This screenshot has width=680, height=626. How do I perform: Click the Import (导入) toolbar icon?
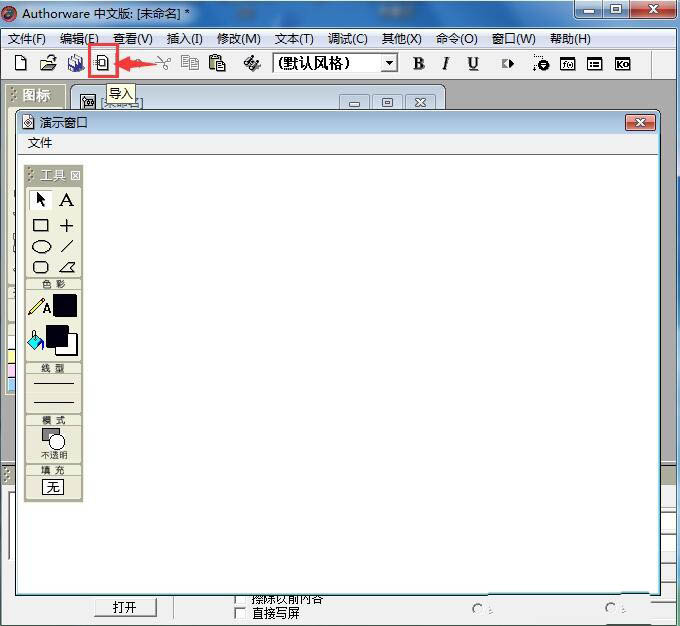click(x=102, y=63)
